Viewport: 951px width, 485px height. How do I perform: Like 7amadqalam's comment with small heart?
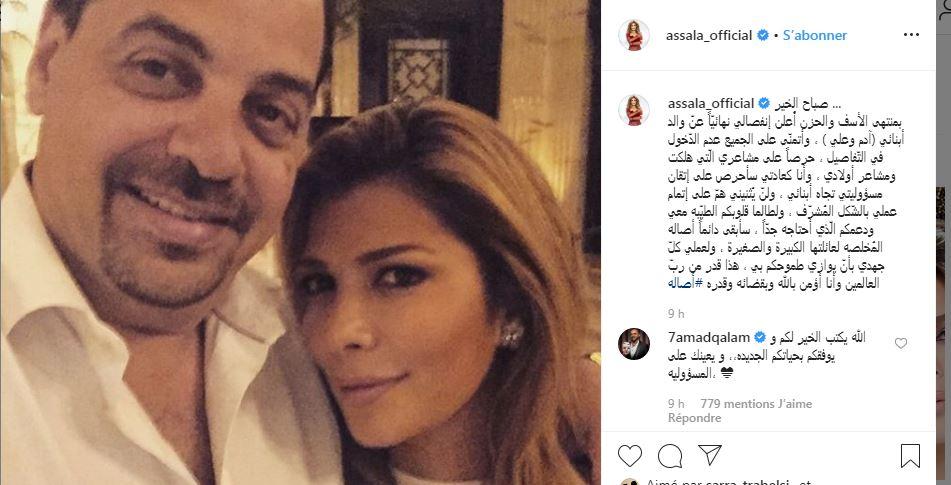point(901,343)
